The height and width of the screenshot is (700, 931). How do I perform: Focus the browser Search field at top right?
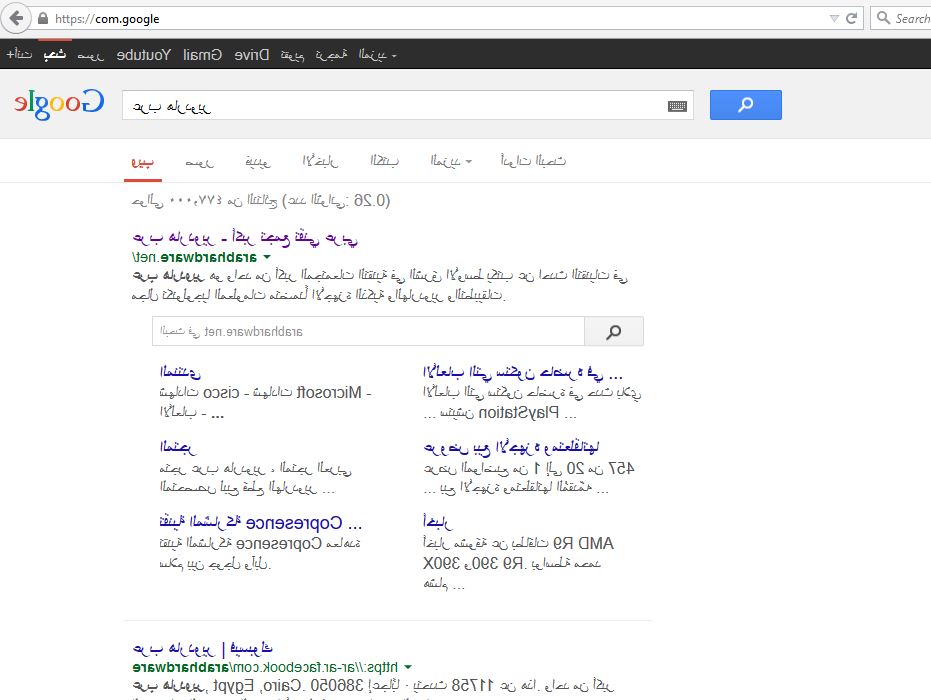(x=901, y=18)
